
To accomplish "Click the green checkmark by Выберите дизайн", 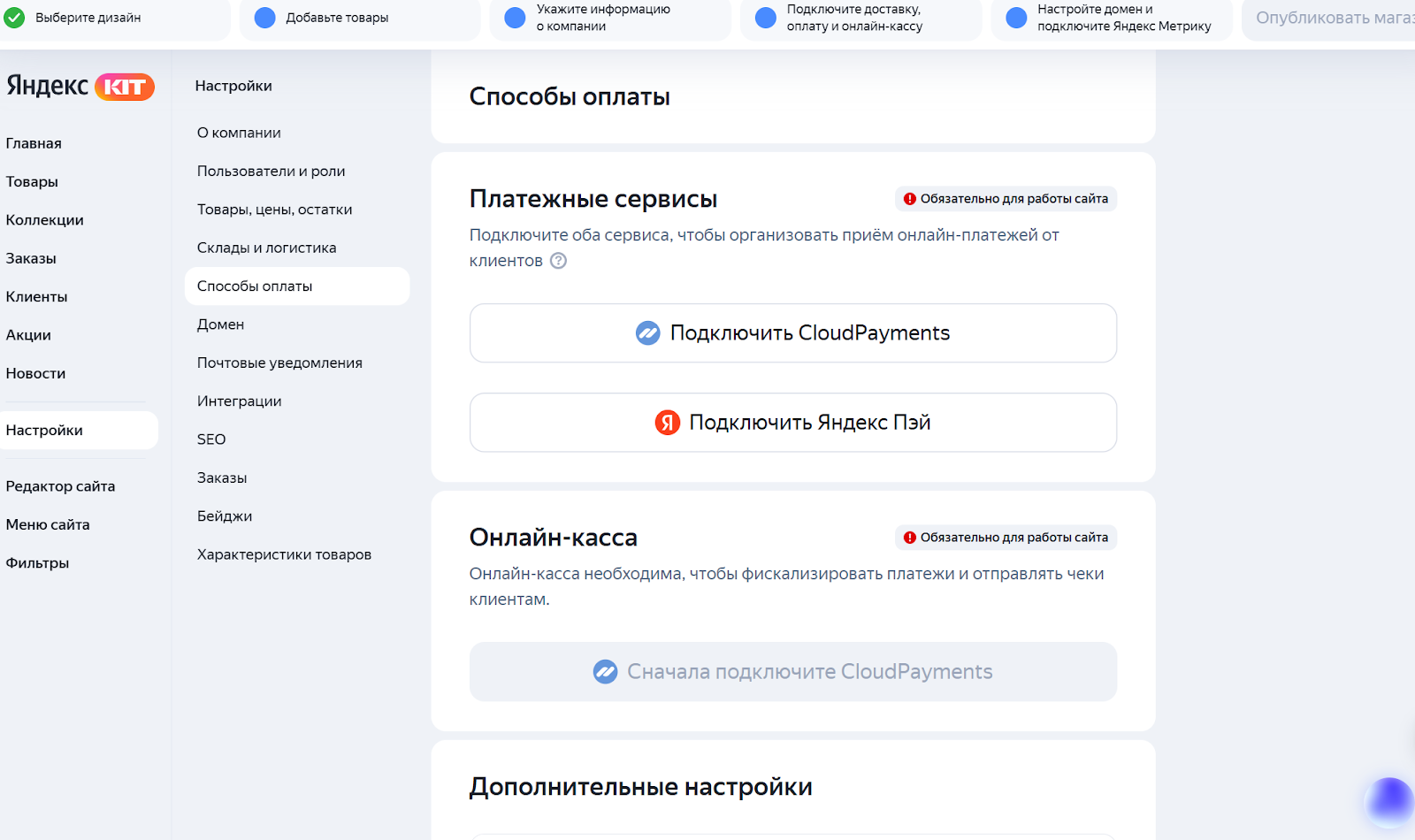I will point(14,18).
